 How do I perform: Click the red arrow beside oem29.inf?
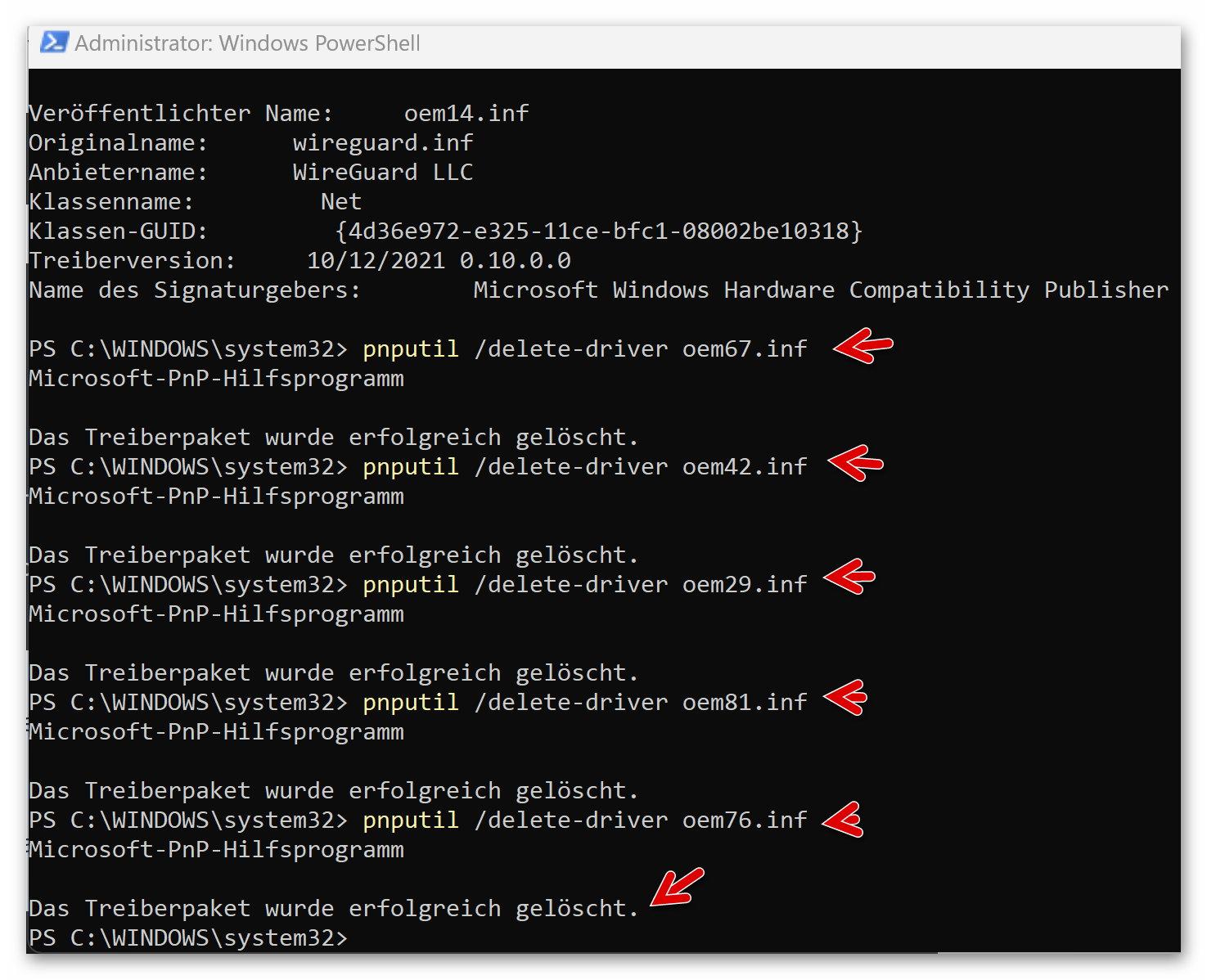pyautogui.click(x=849, y=578)
